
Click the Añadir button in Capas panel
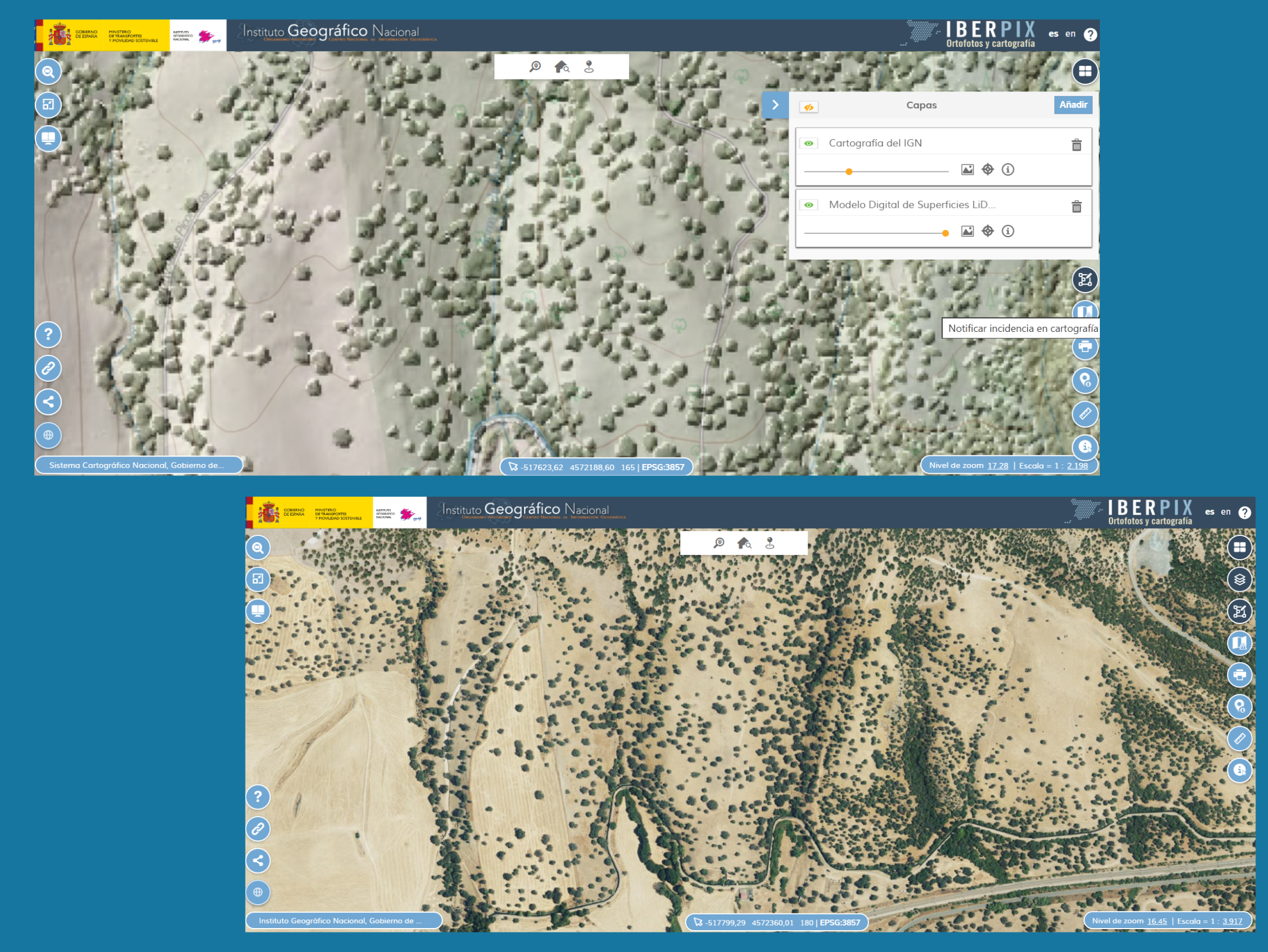(1073, 105)
